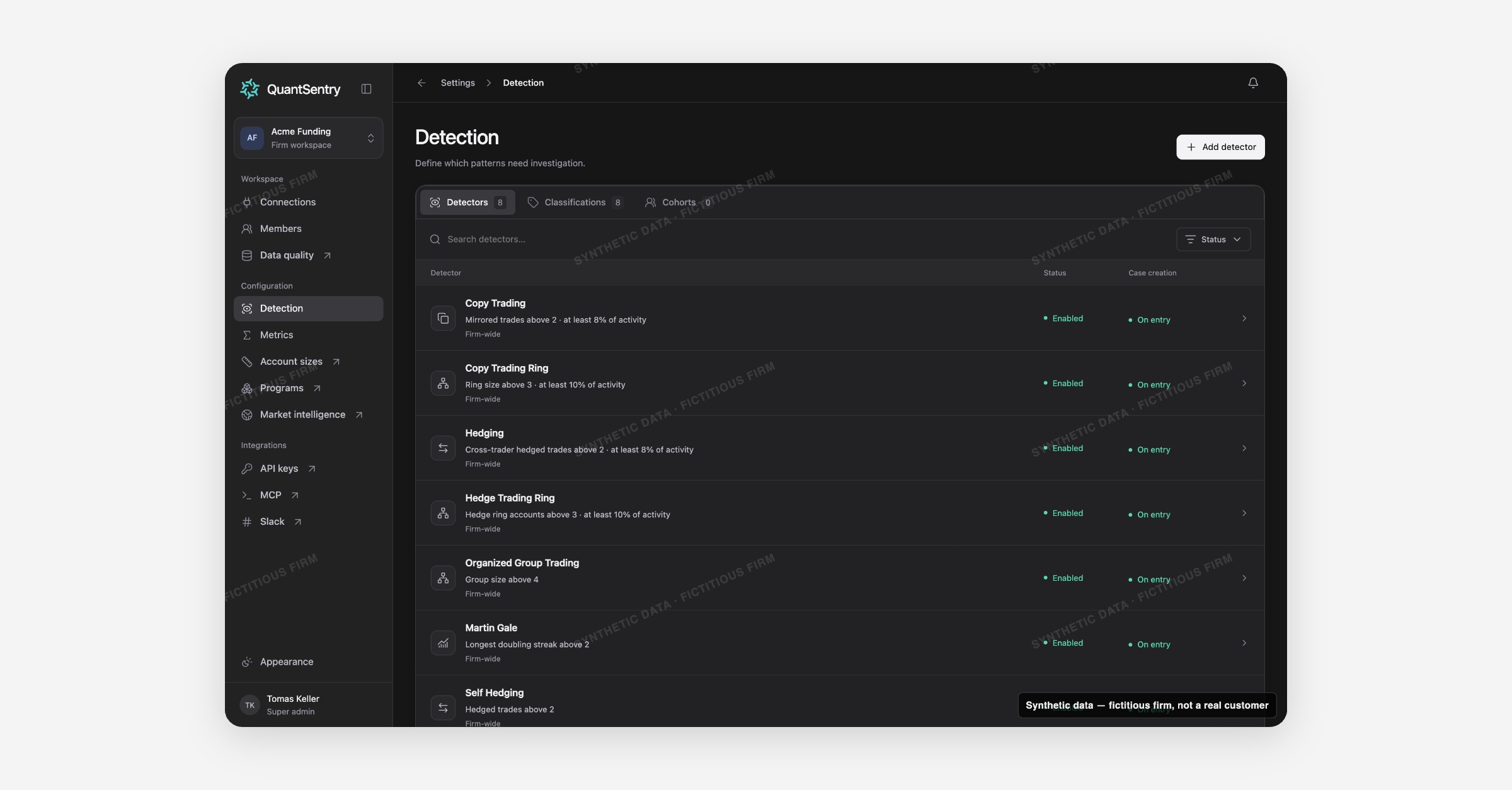The height and width of the screenshot is (790, 1512).
Task: Click Detection breadcrumb
Action: pyautogui.click(x=523, y=83)
